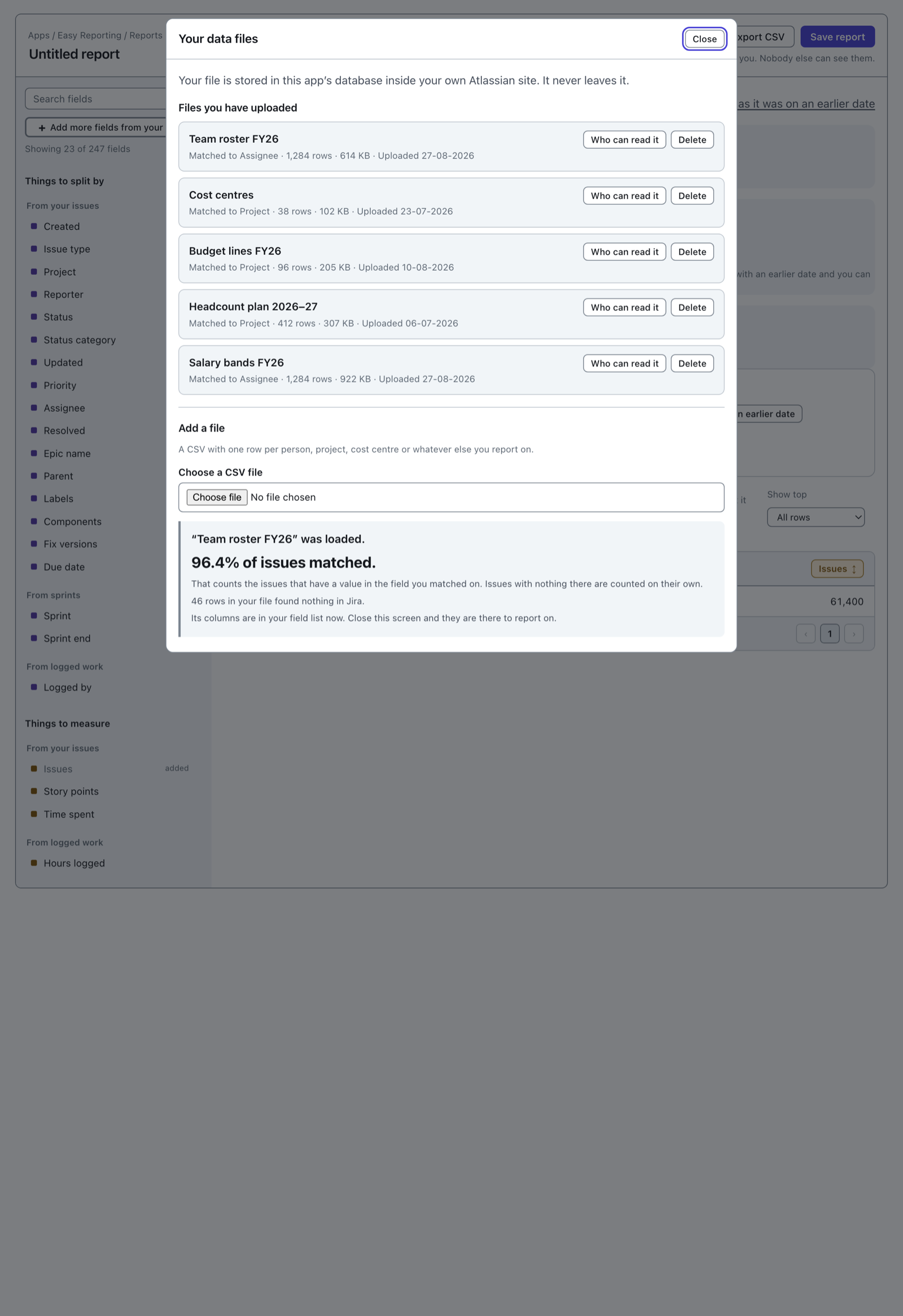Select the Sprint end field
The image size is (903, 1316).
67,638
